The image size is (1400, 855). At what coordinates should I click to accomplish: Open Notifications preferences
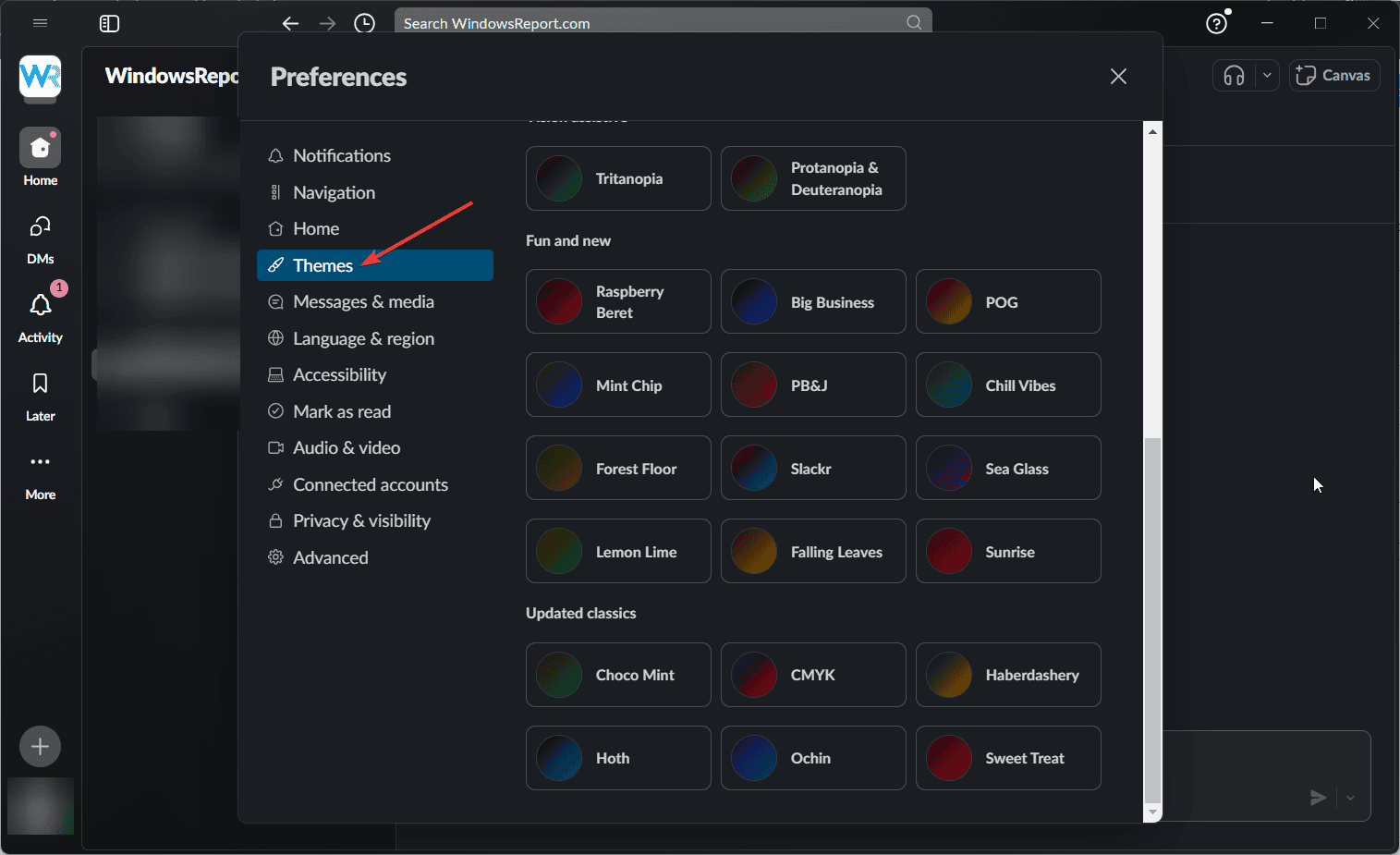pyautogui.click(x=375, y=155)
